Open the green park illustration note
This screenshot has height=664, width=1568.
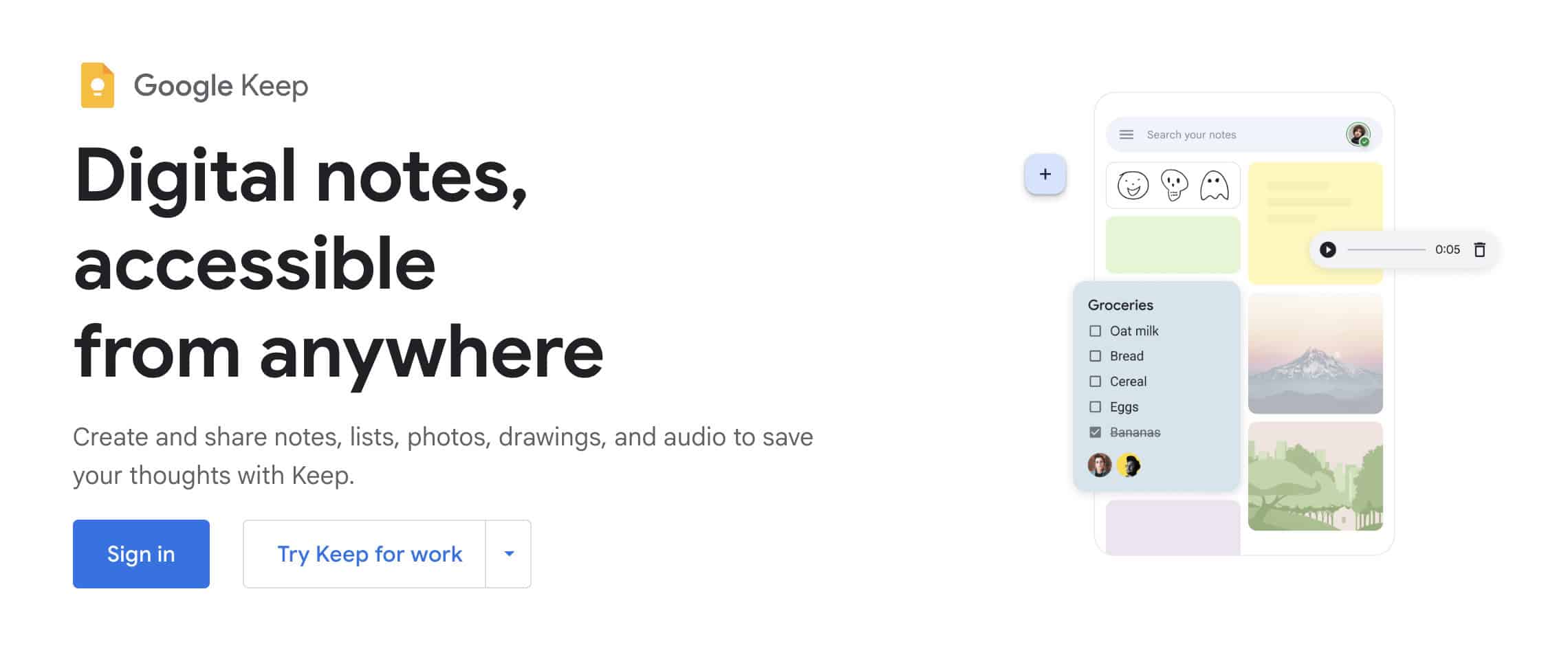click(1316, 476)
